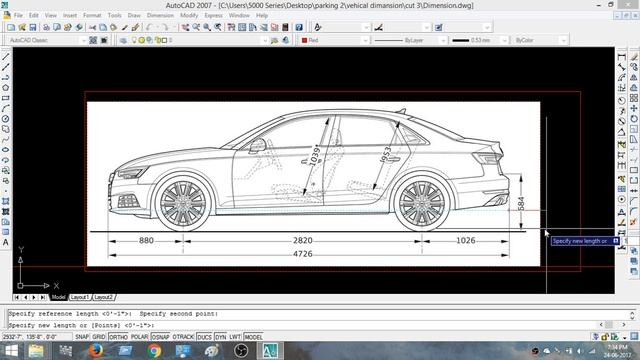Select the Multiline Text A tool

[x=6, y=242]
